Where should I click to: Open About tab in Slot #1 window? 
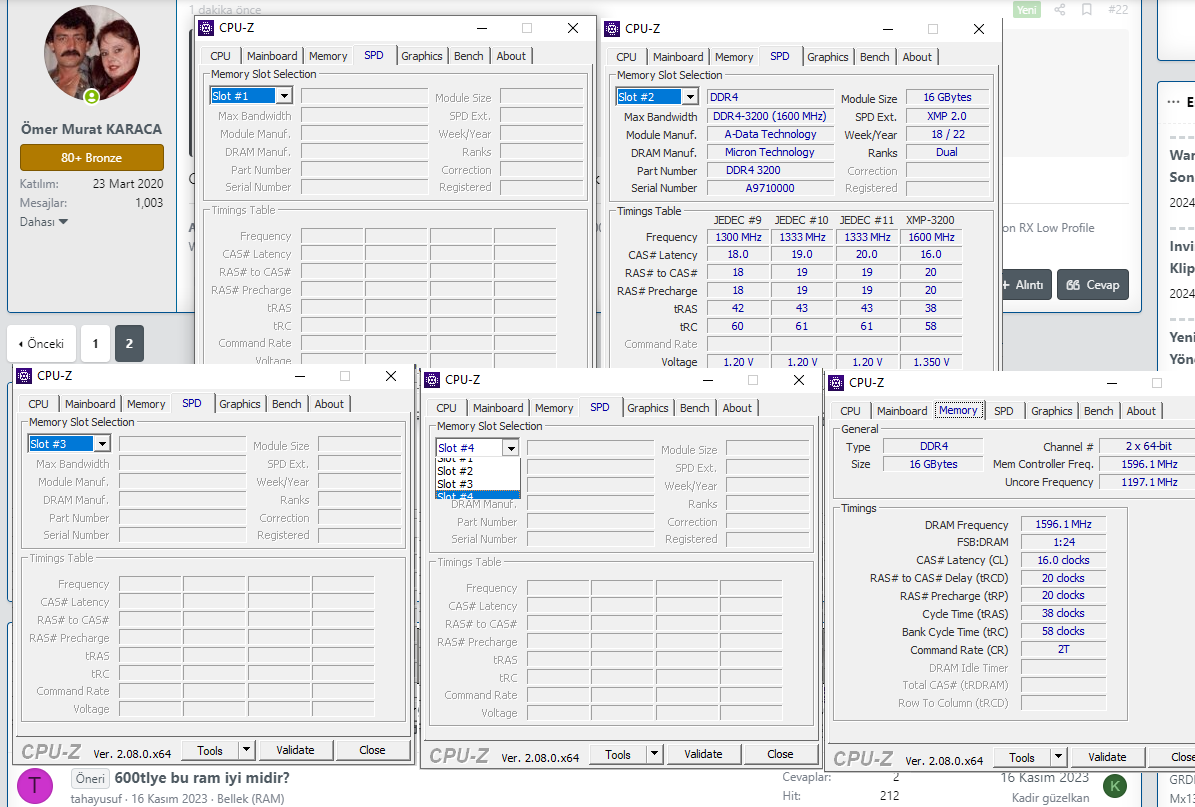click(511, 56)
